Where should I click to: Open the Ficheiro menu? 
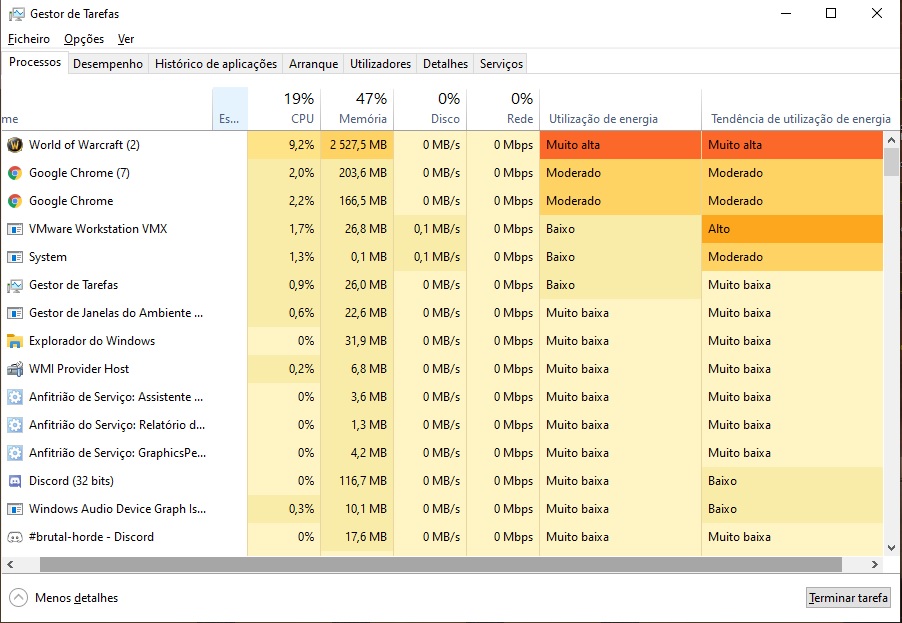point(29,39)
